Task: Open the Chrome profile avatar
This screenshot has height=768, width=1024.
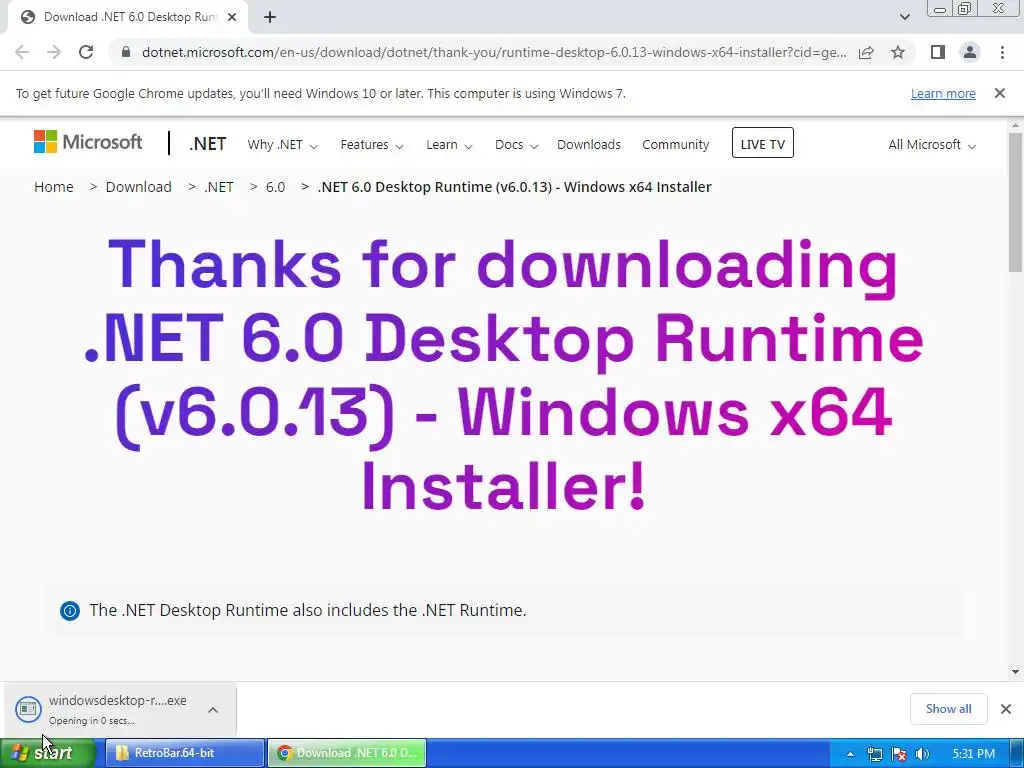Action: (970, 52)
